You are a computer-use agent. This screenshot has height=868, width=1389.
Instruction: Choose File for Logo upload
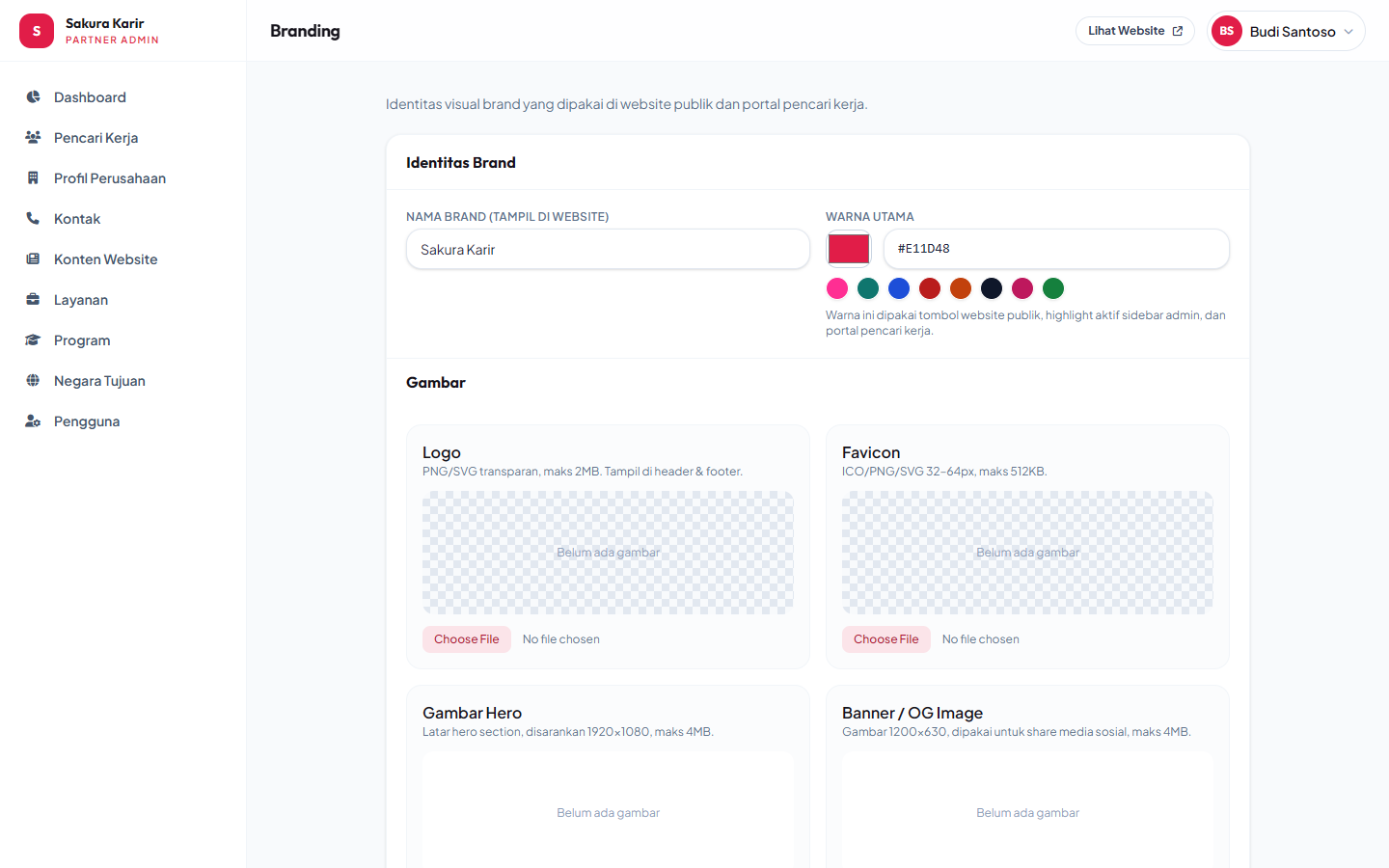[x=467, y=639]
